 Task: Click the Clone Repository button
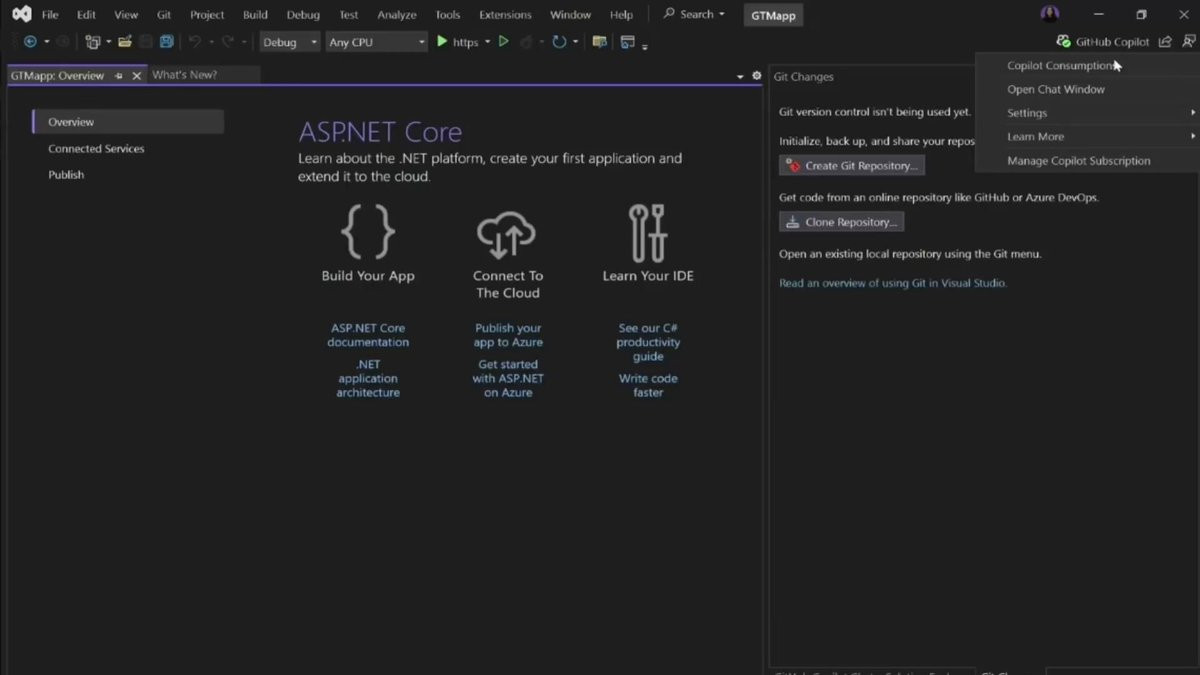pyautogui.click(x=841, y=222)
